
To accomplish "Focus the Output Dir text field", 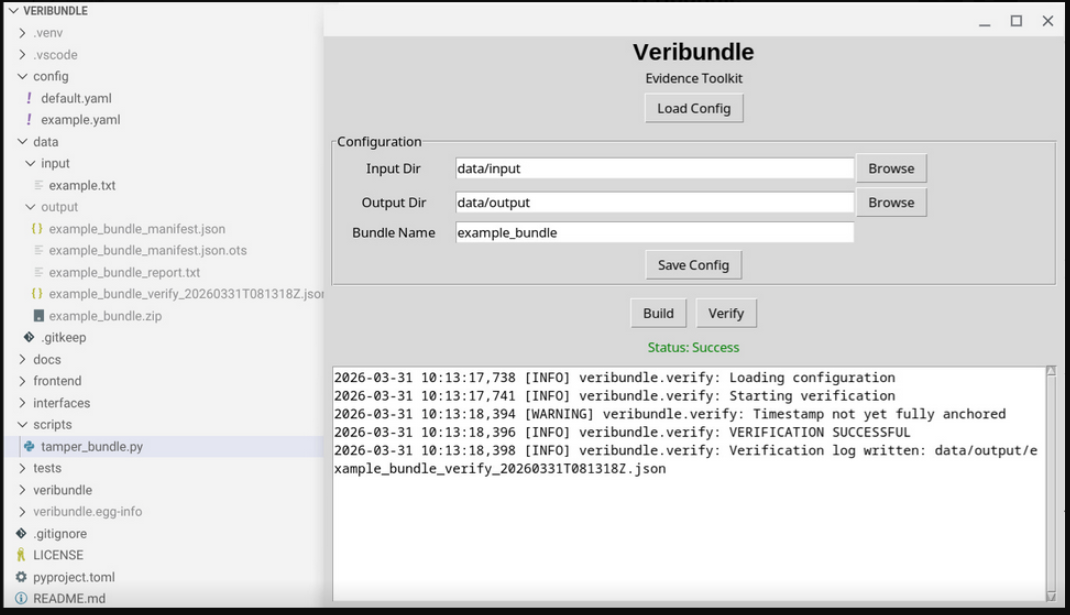I will click(x=654, y=203).
